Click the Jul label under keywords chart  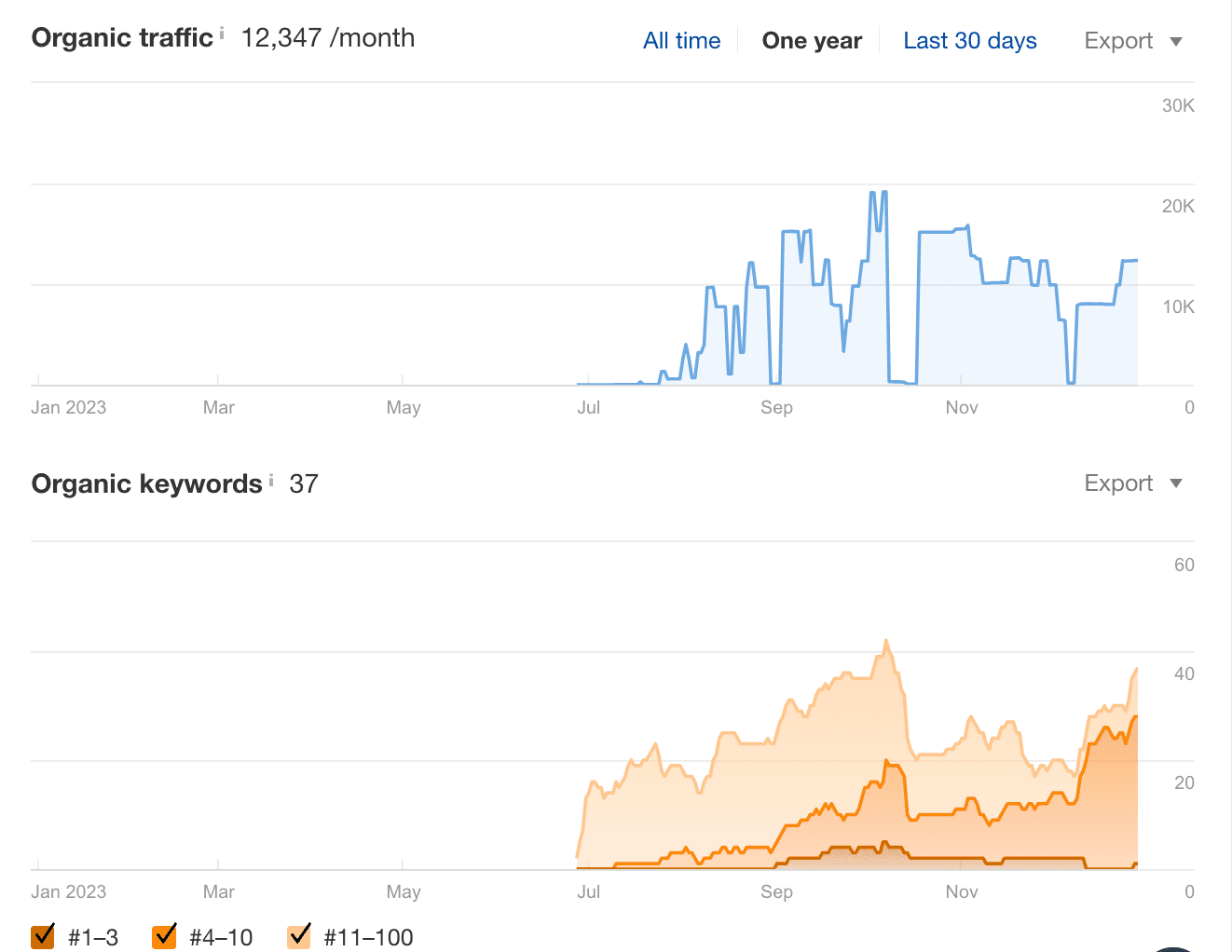pos(588,891)
